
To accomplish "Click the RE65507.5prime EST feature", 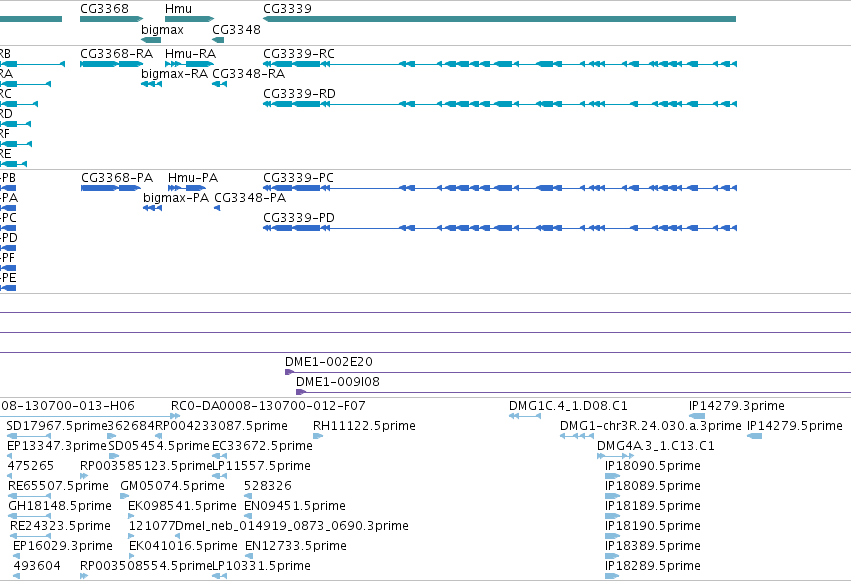I will 29,496.
